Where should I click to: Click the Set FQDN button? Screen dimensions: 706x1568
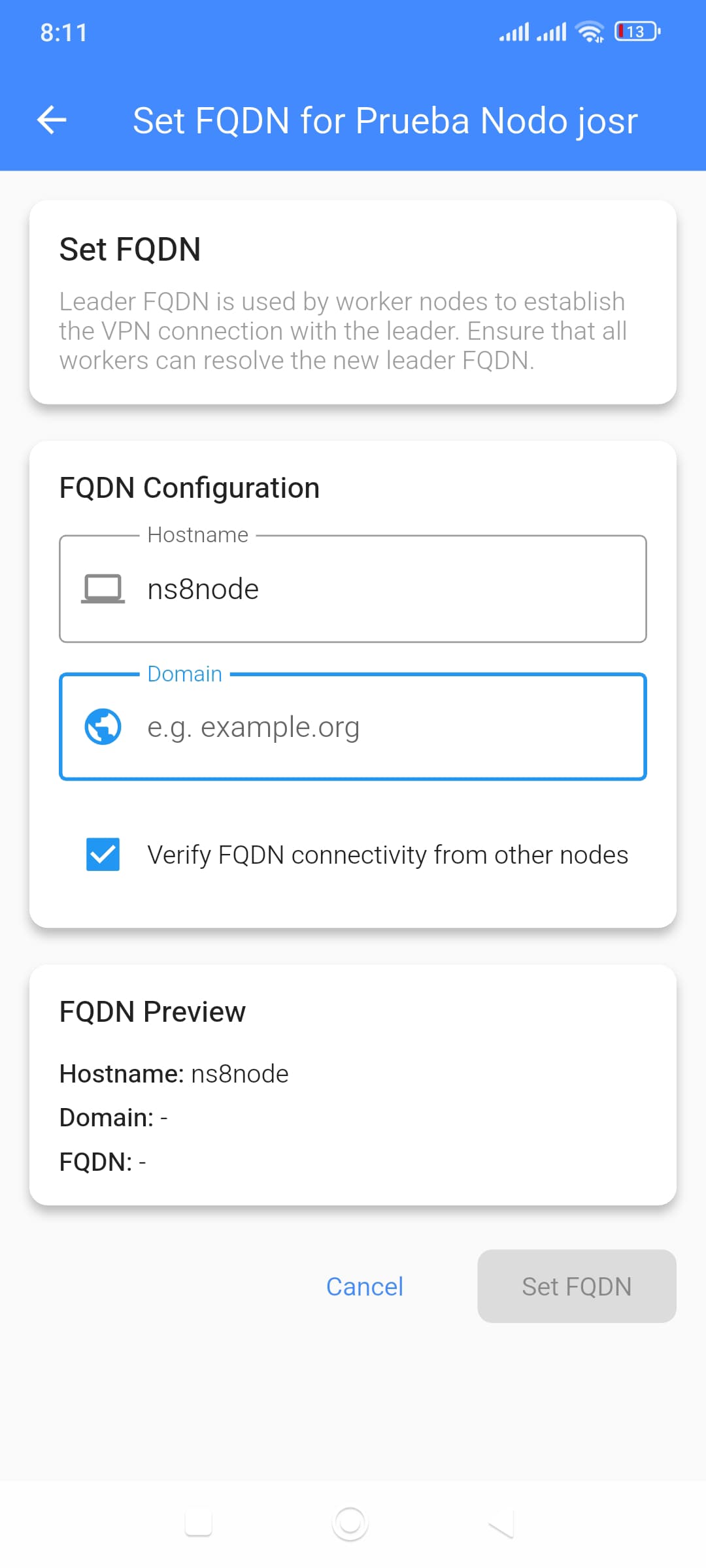577,1286
